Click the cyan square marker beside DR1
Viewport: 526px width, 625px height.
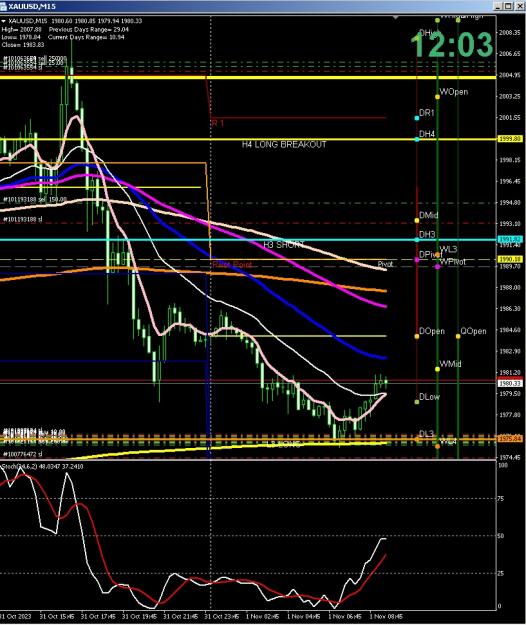click(417, 118)
